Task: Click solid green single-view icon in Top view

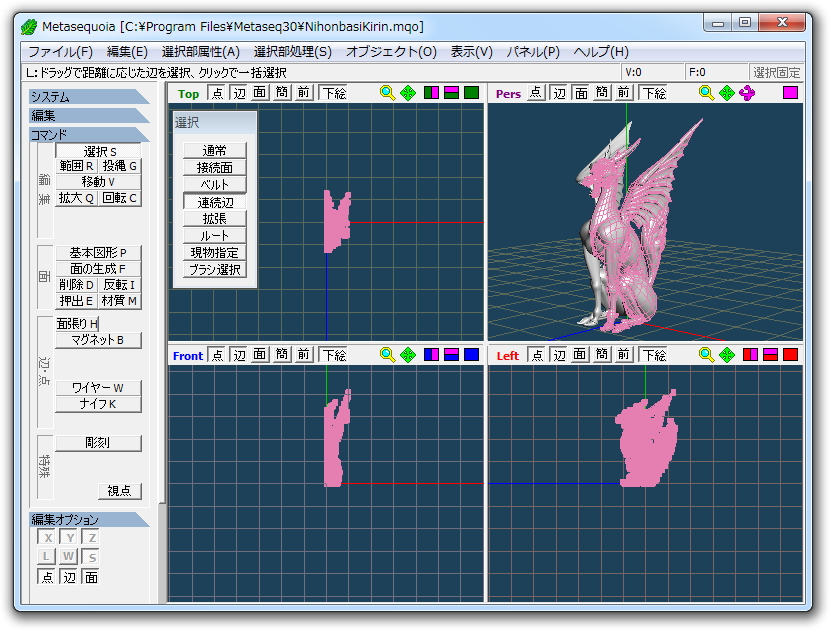Action: click(471, 93)
